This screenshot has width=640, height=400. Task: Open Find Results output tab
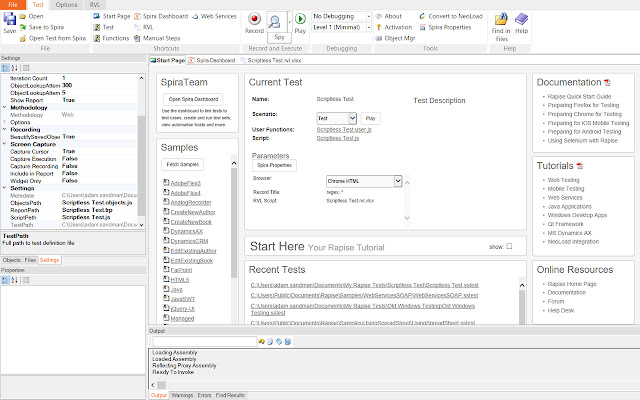230,395
